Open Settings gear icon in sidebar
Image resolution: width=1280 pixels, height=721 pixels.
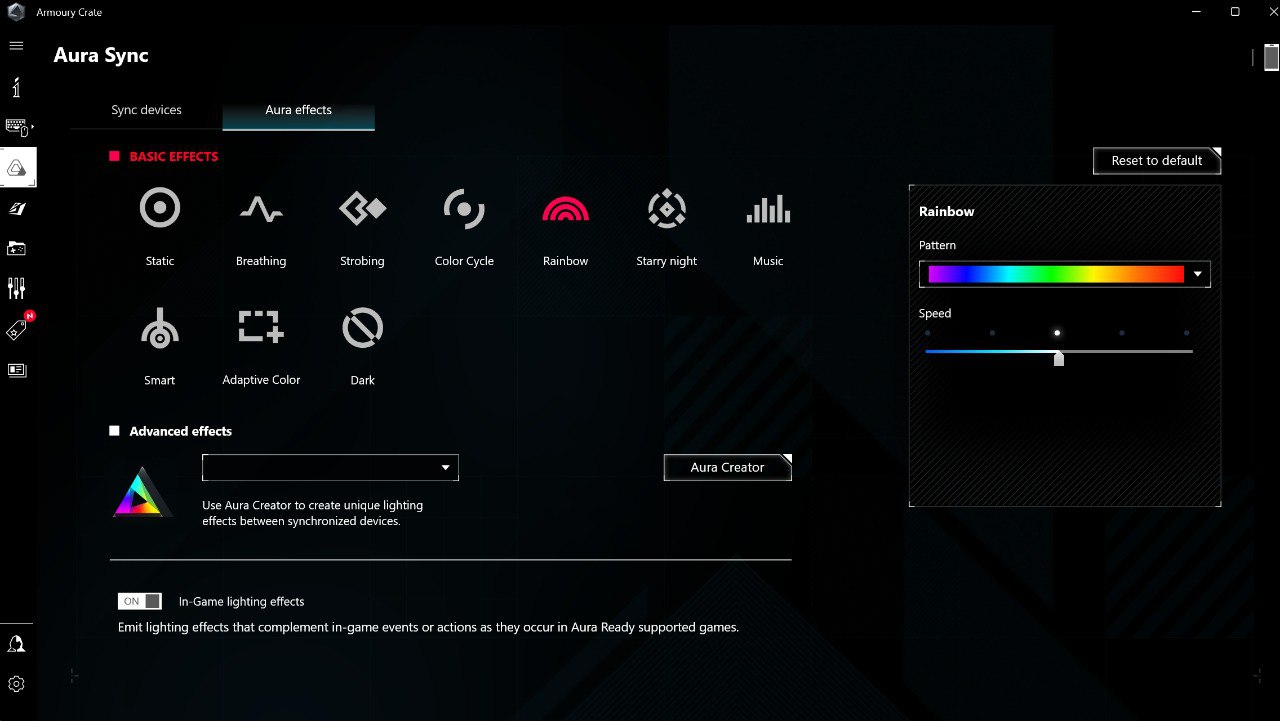pos(16,684)
